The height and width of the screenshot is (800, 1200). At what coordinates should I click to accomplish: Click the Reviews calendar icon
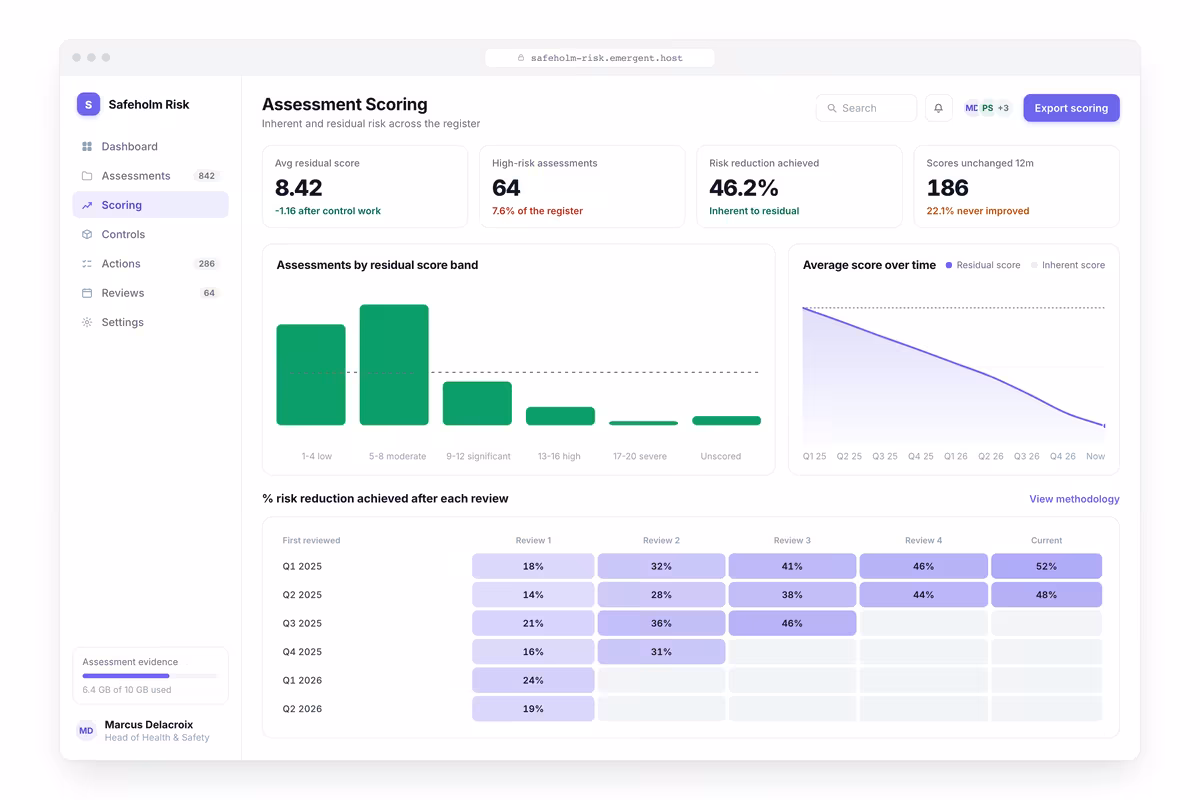pos(87,293)
